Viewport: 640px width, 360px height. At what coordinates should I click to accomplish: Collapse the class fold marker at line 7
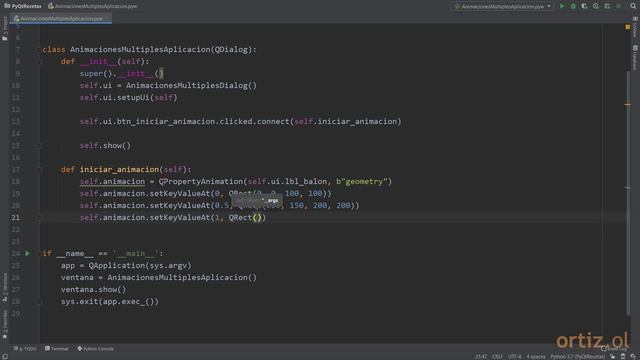coord(40,49)
